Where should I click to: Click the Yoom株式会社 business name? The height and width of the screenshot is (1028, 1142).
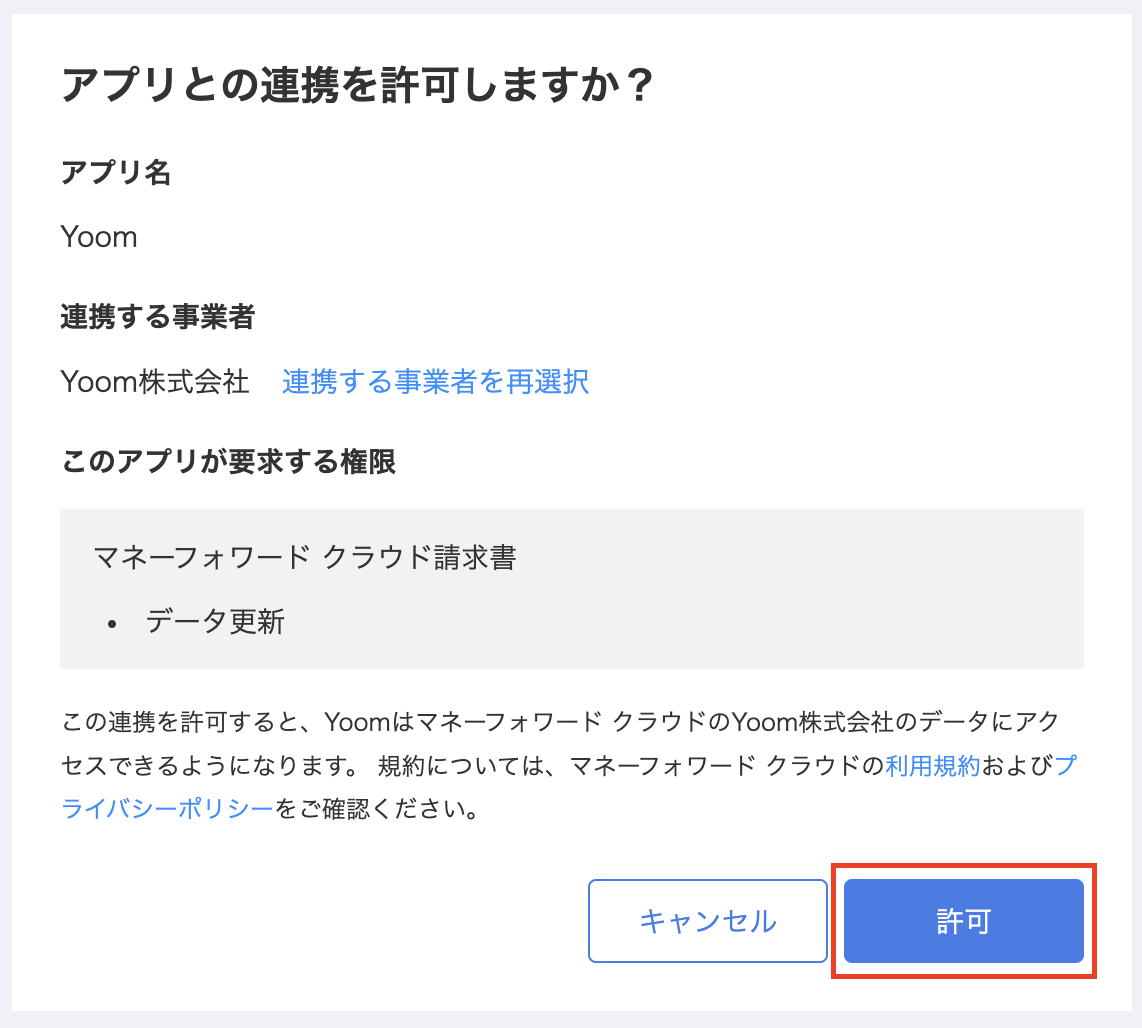[155, 382]
